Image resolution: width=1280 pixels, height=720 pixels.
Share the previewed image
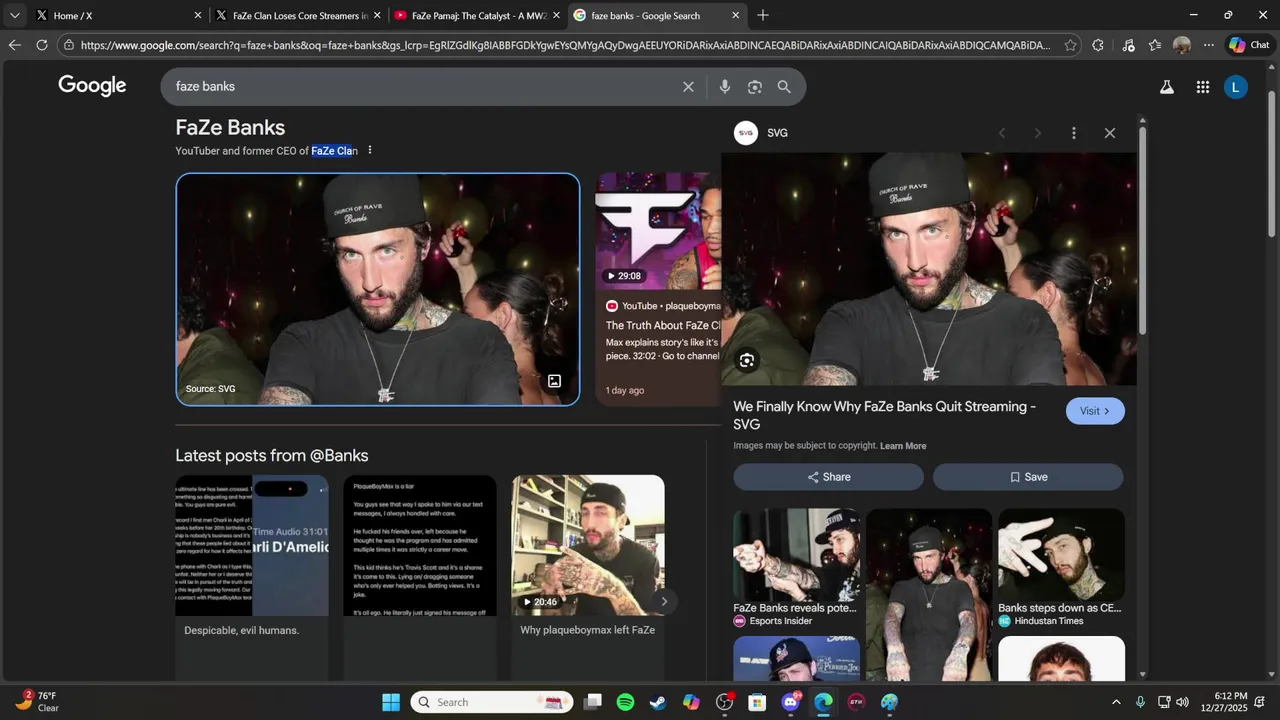coord(828,477)
